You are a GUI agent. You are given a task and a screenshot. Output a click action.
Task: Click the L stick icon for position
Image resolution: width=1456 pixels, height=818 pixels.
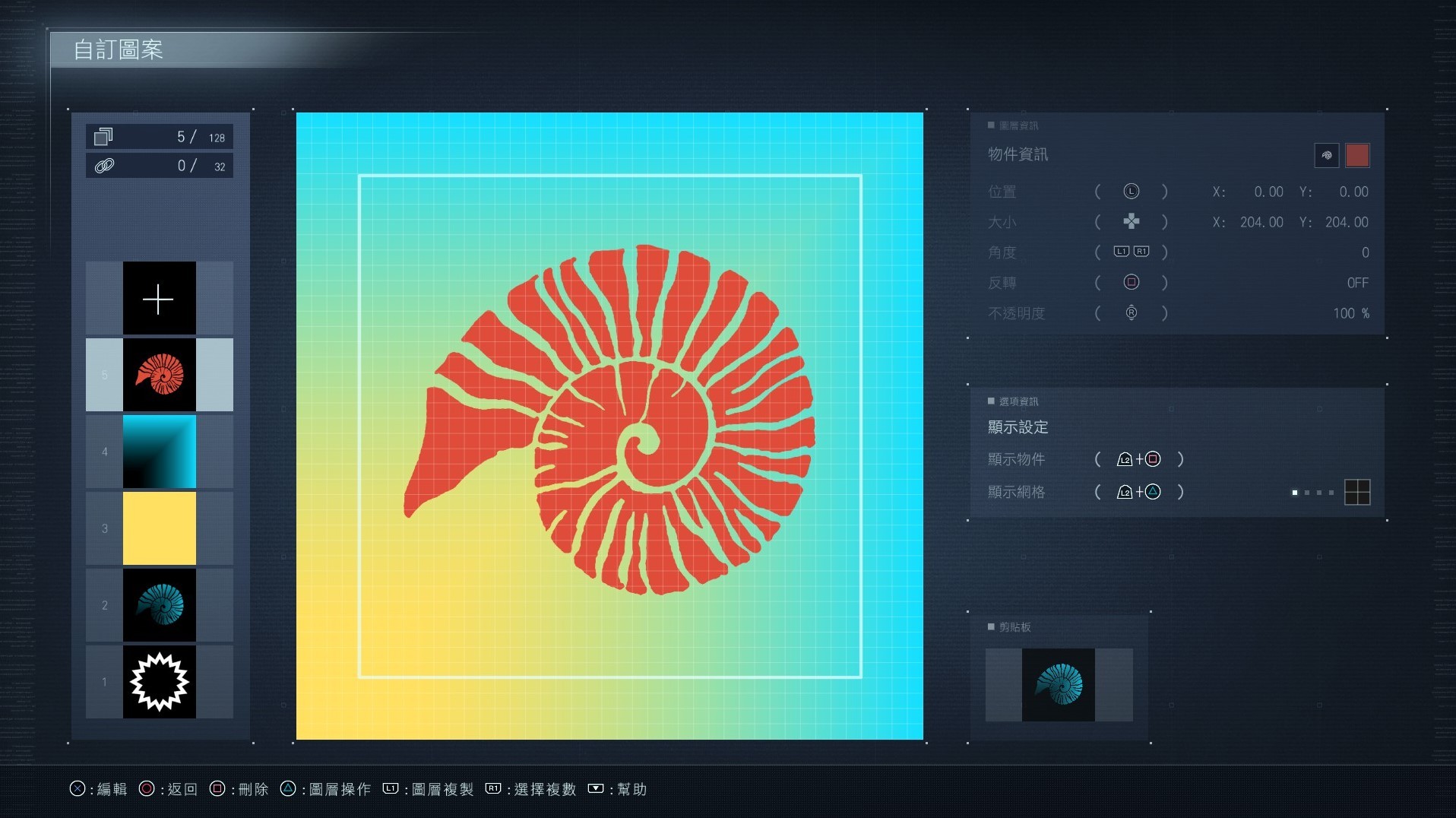coord(1132,192)
